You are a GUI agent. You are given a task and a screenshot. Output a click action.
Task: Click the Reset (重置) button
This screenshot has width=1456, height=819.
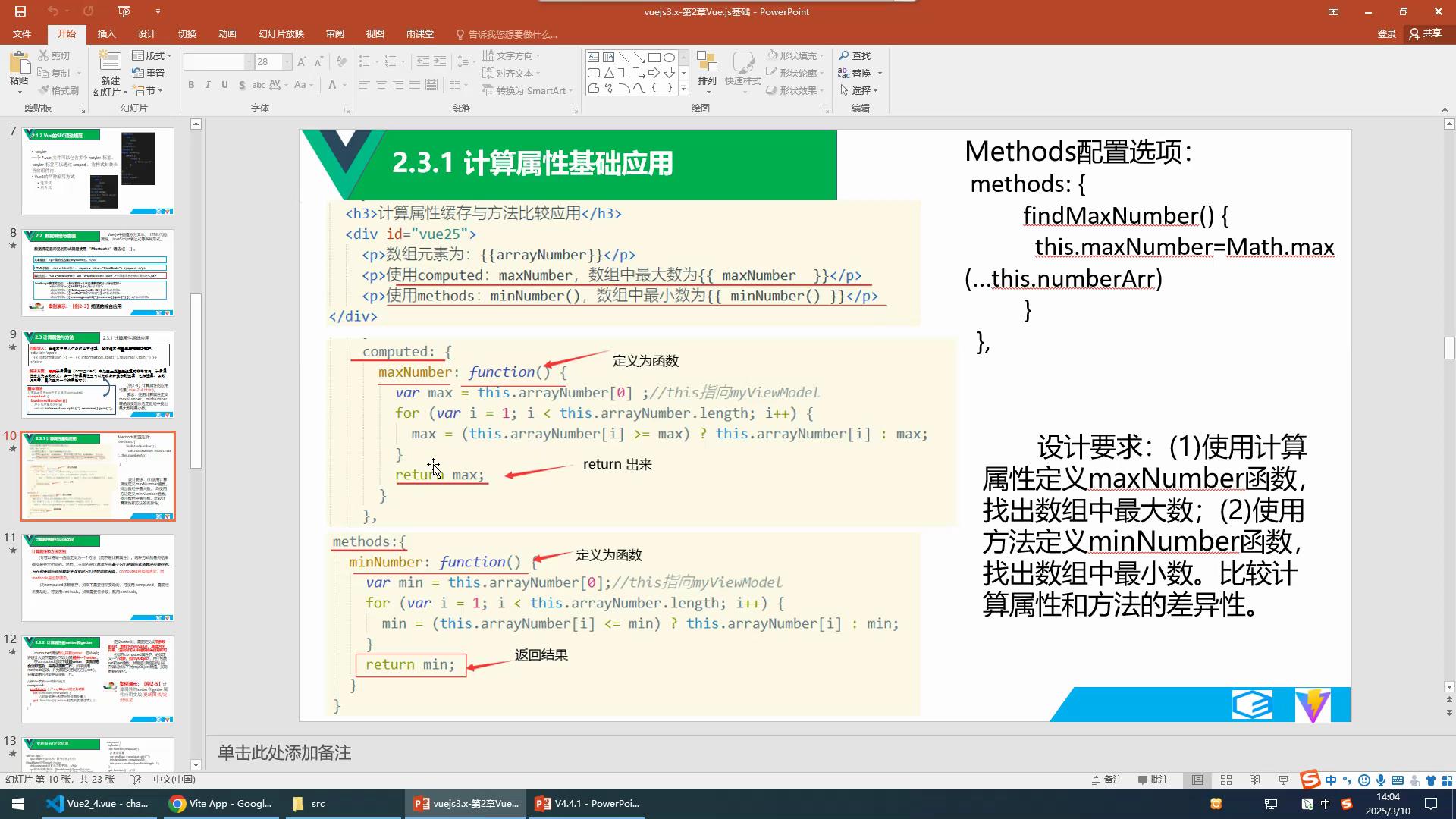pyautogui.click(x=149, y=74)
